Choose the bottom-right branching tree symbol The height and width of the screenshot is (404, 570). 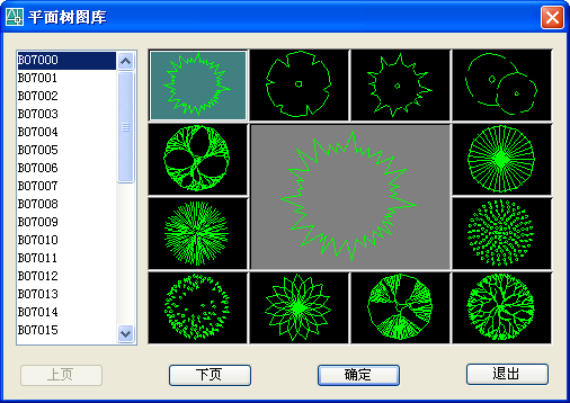(502, 308)
